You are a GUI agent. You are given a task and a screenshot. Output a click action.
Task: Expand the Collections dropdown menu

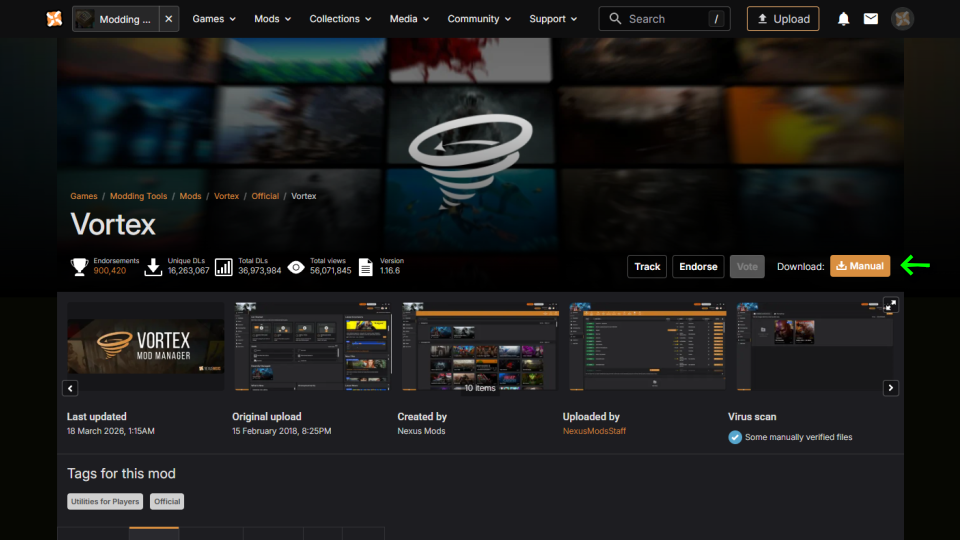coord(340,19)
